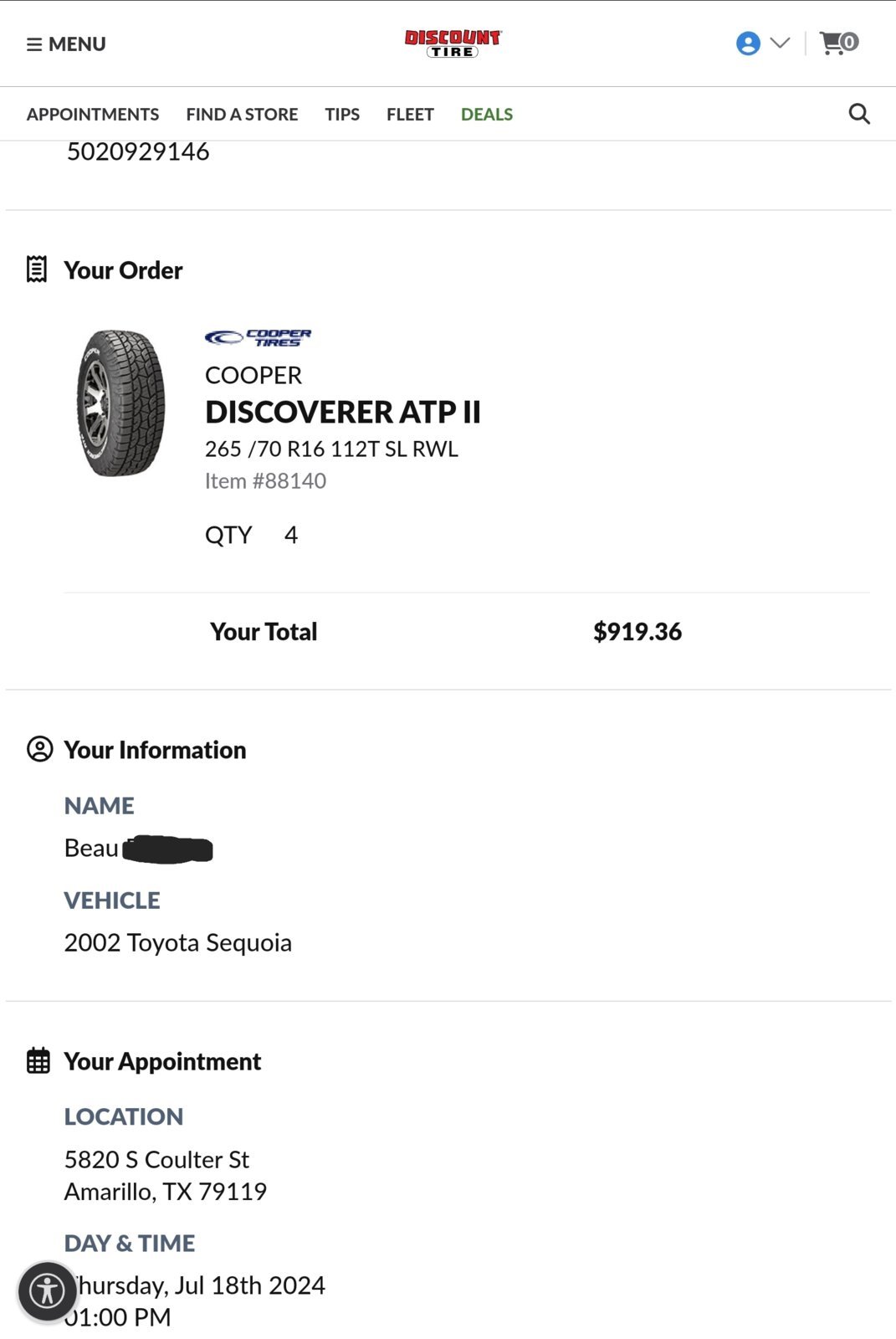Select the TIPS nav item

[342, 115]
